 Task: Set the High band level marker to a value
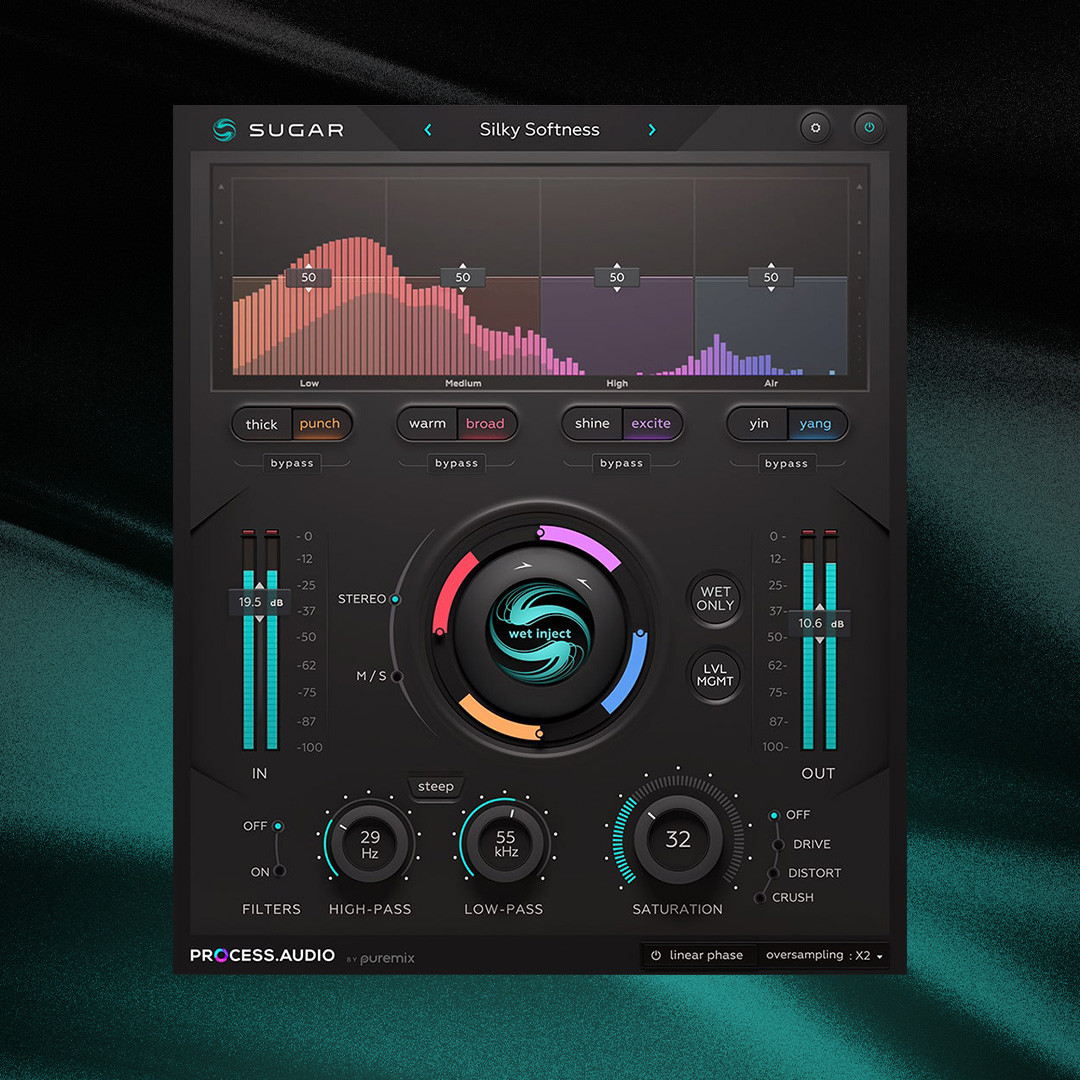tap(617, 277)
